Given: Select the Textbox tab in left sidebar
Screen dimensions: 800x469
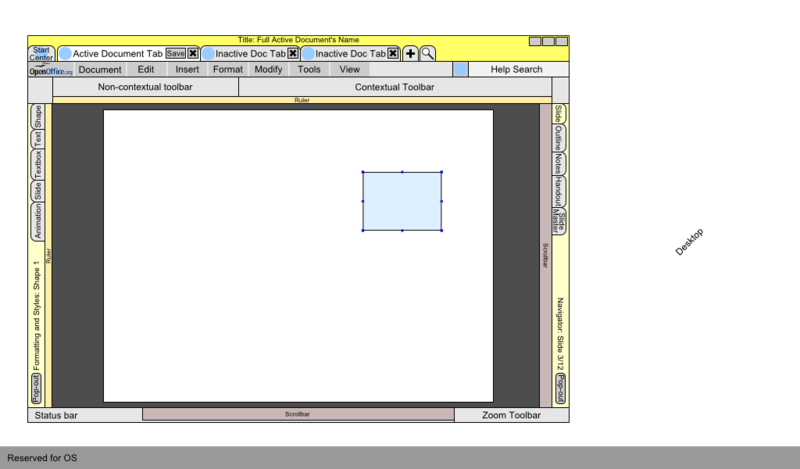Looking at the screenshot, I should pyautogui.click(x=38, y=163).
